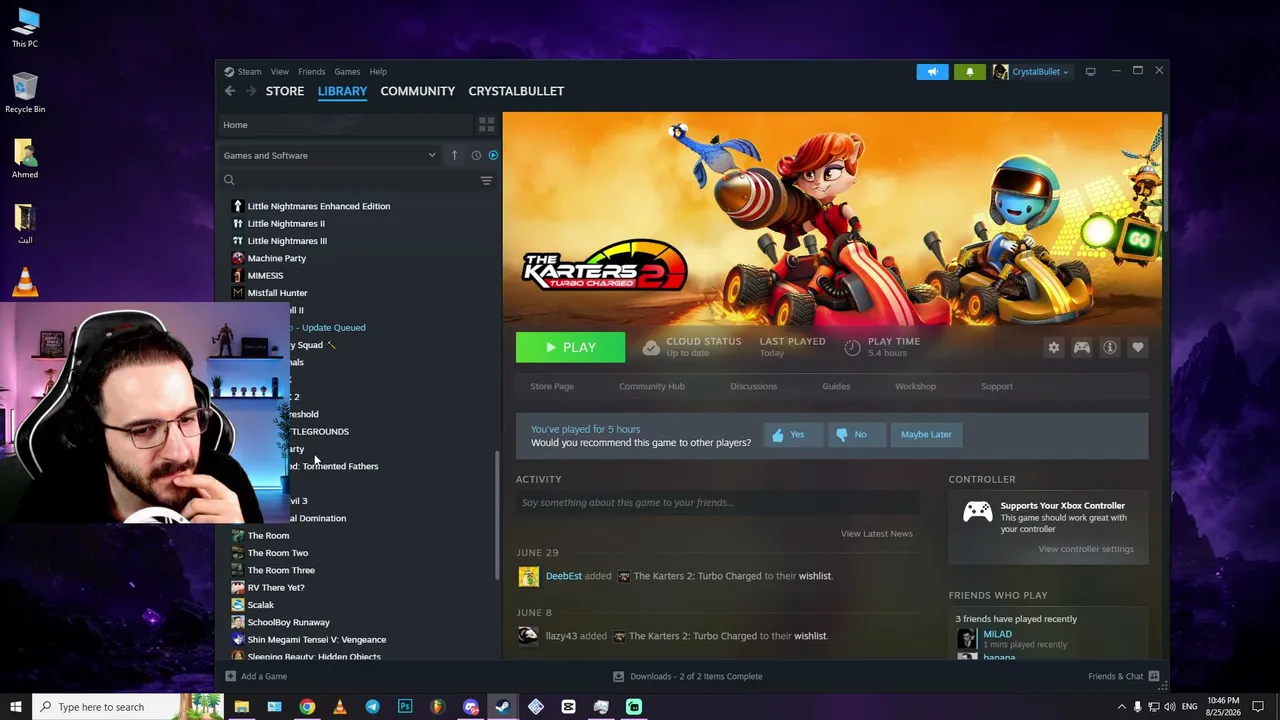This screenshot has width=1280, height=720.
Task: Open DeebEst's profile link
Action: [564, 576]
